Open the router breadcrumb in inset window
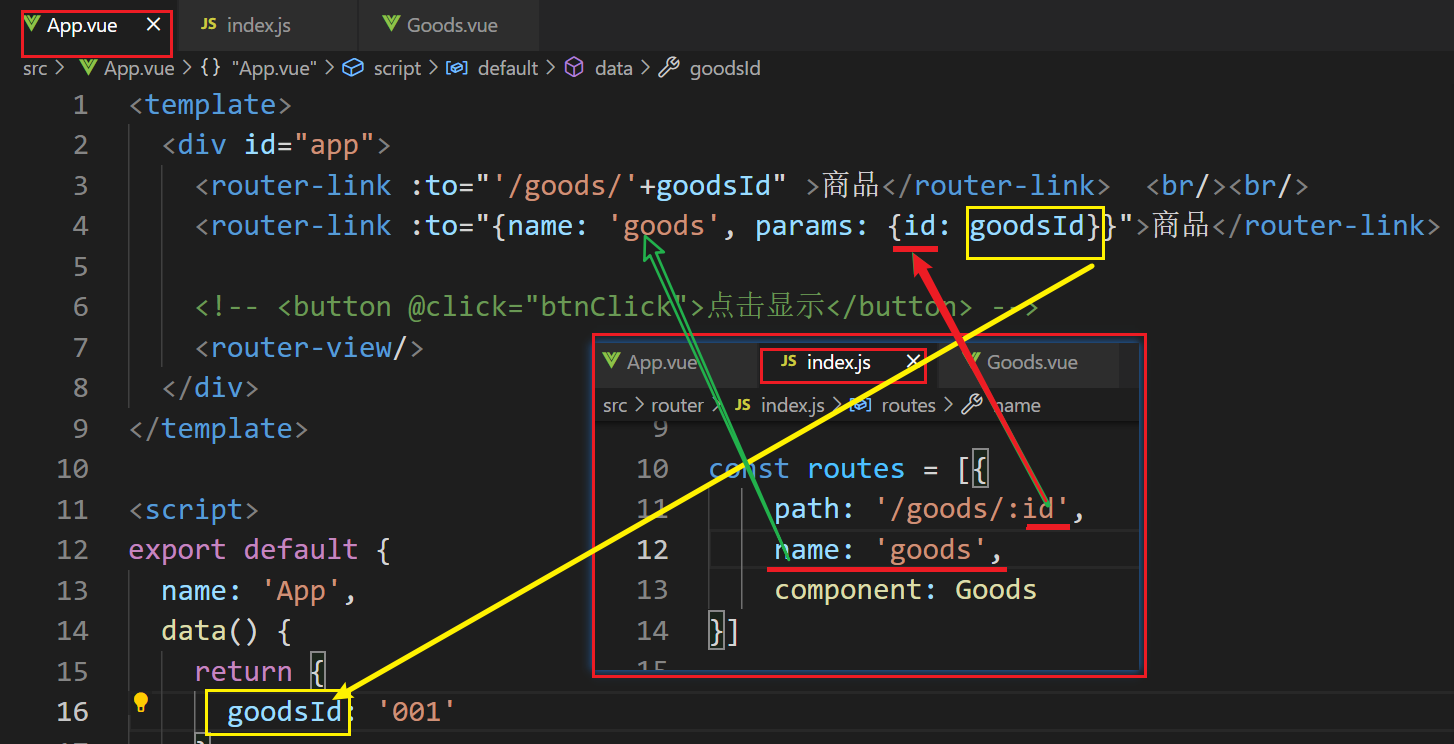This screenshot has height=744, width=1454. 677,405
